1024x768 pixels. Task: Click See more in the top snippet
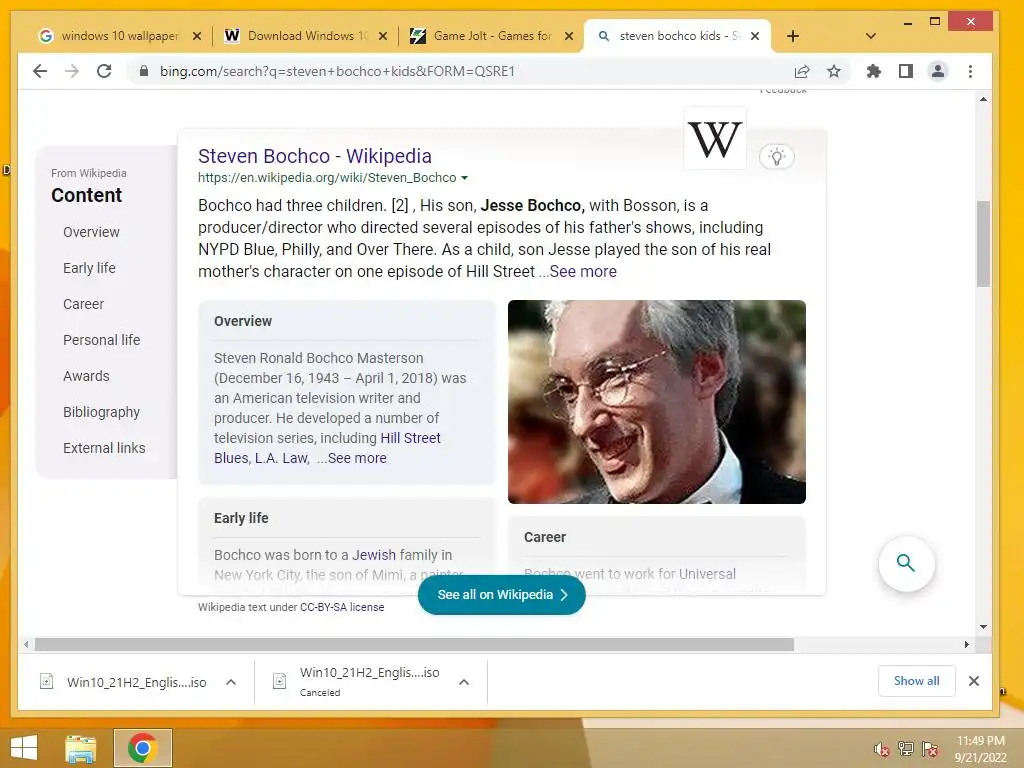point(583,272)
